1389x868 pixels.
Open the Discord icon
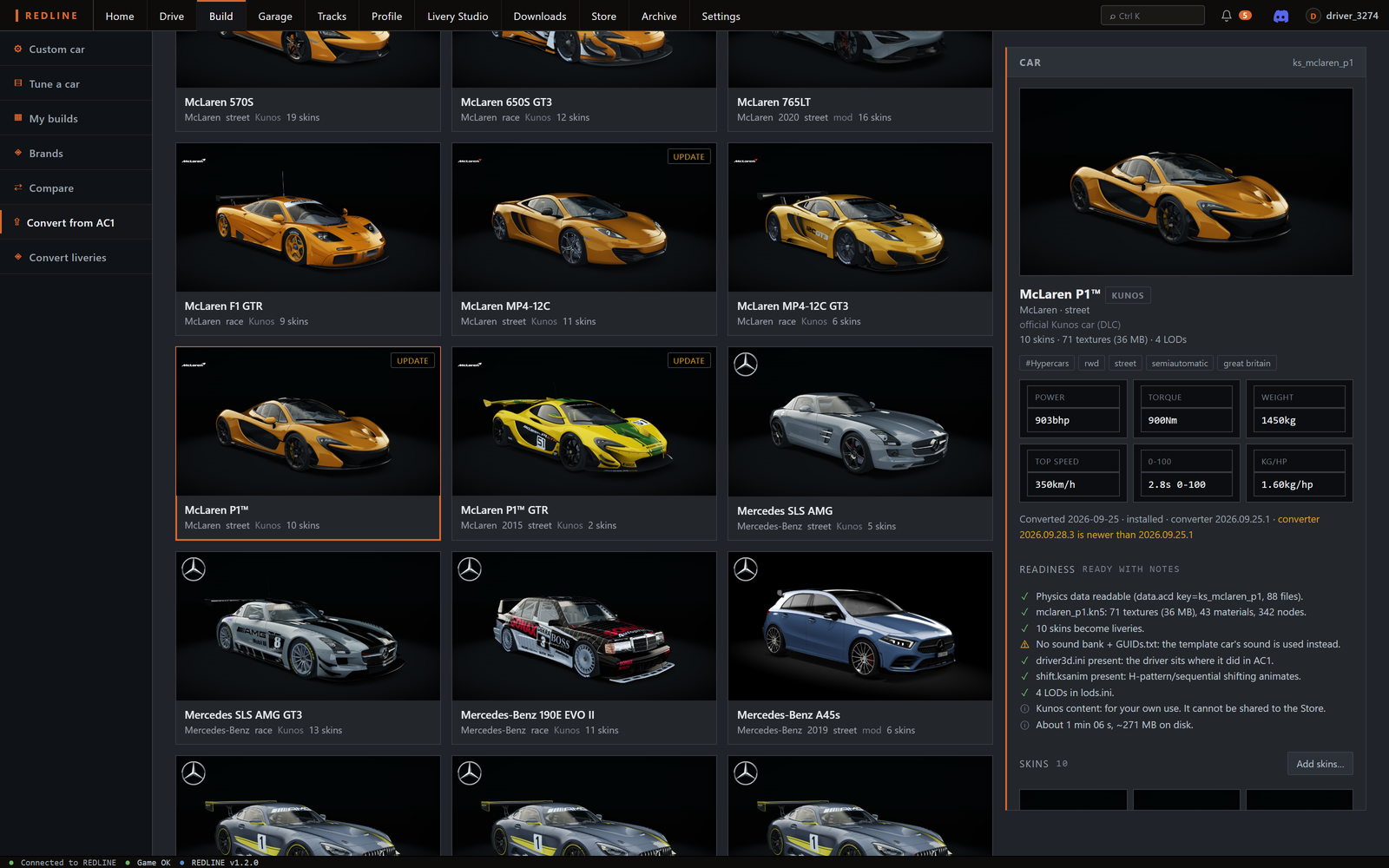(1280, 16)
